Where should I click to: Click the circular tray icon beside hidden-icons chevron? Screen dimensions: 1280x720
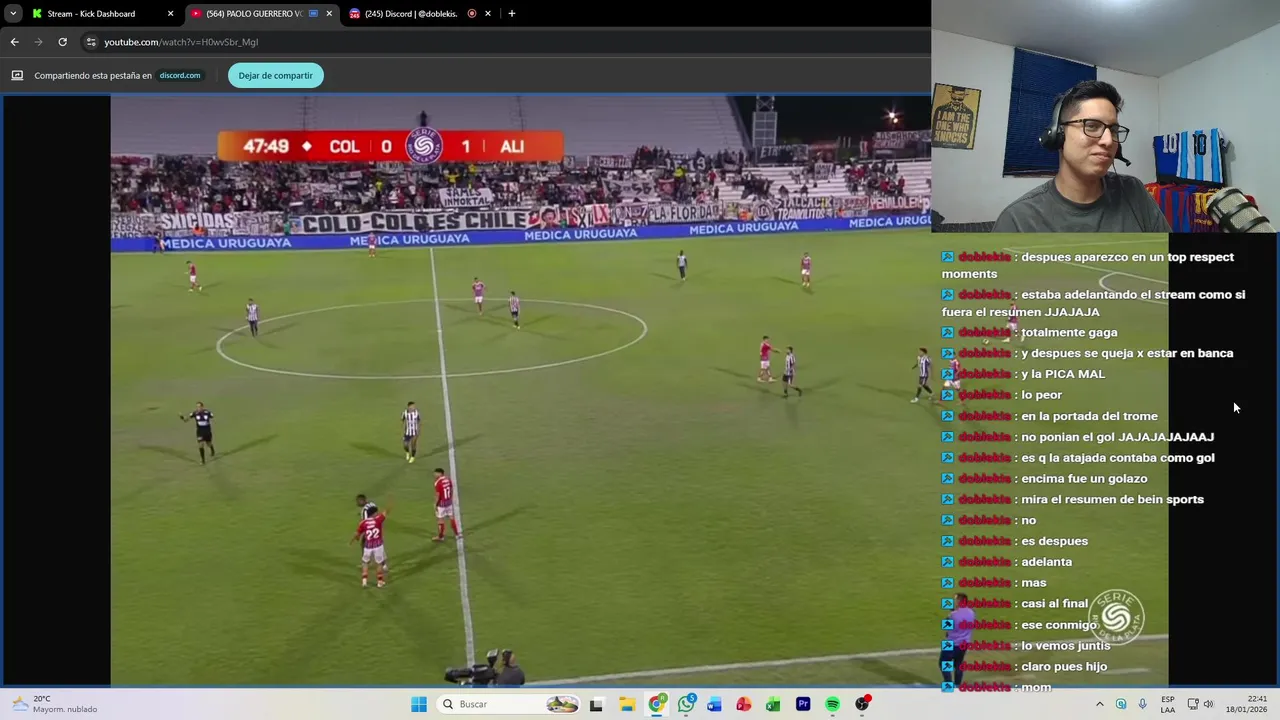click(x=1121, y=704)
